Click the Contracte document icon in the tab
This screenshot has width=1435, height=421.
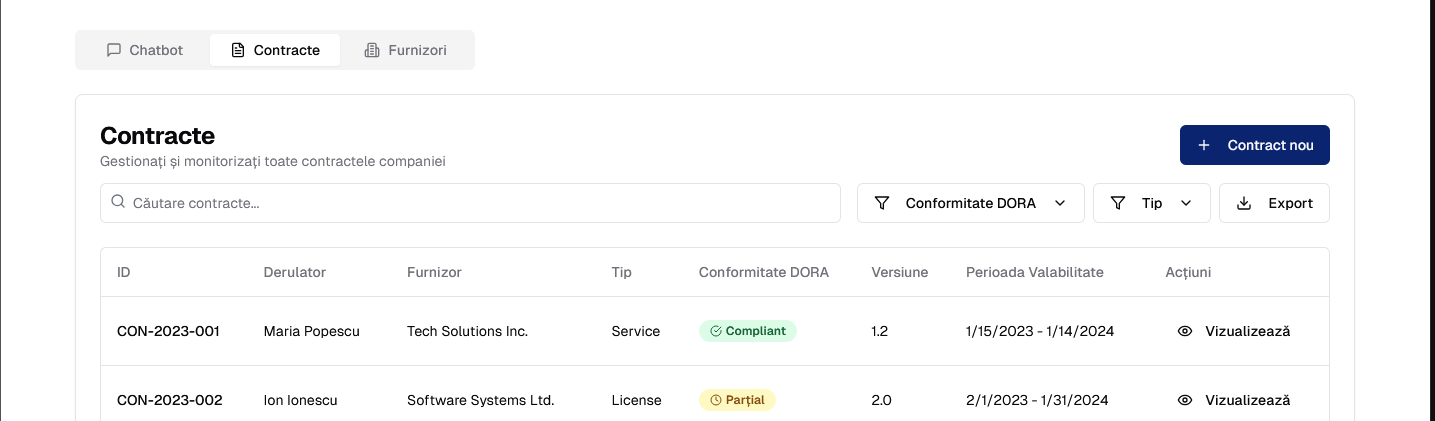tap(237, 50)
